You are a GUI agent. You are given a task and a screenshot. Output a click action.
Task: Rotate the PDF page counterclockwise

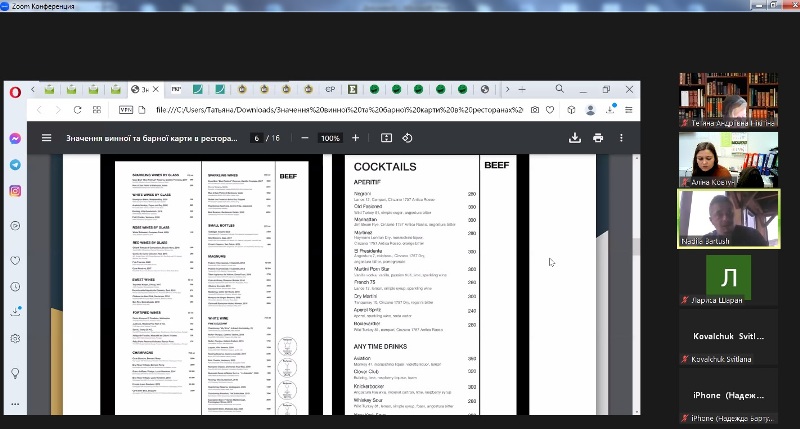tap(408, 138)
